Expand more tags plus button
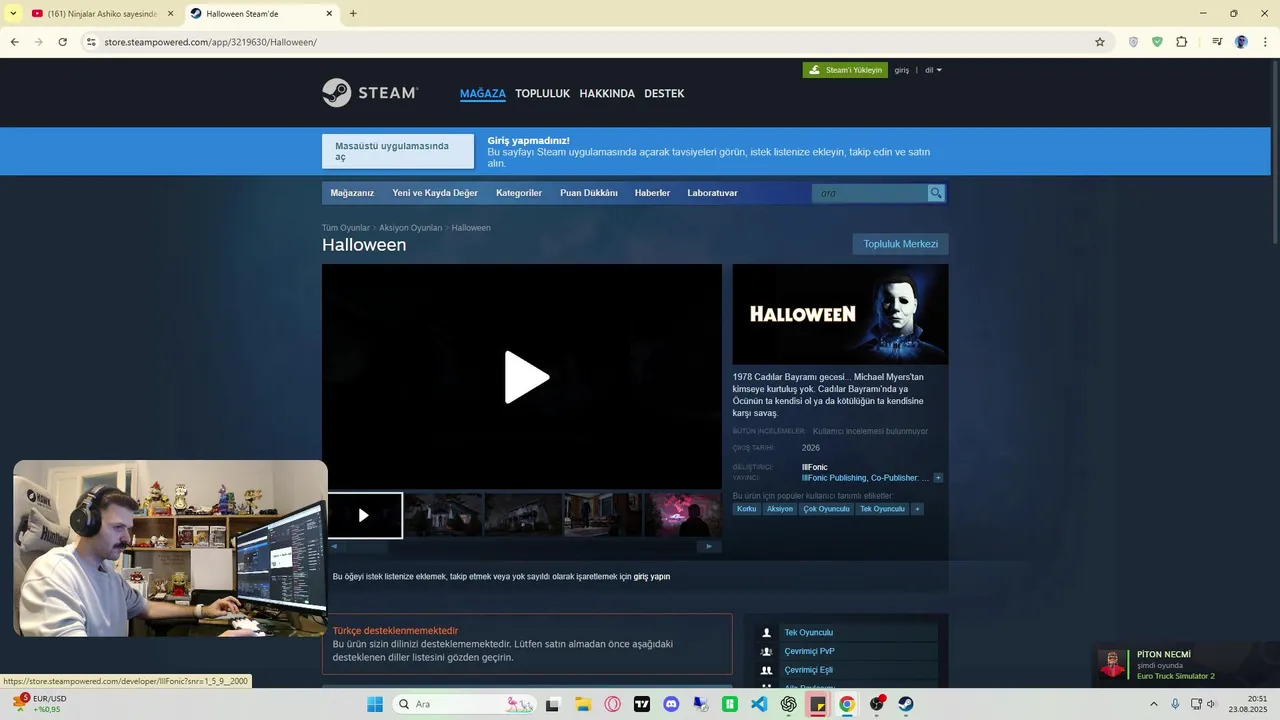The height and width of the screenshot is (720, 1280). click(917, 509)
